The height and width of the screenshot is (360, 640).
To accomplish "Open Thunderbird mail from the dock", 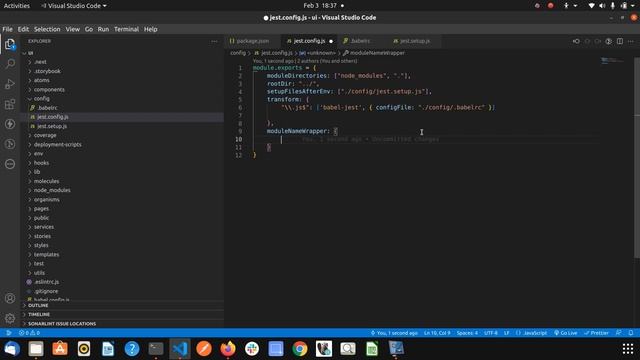I will pos(12,349).
